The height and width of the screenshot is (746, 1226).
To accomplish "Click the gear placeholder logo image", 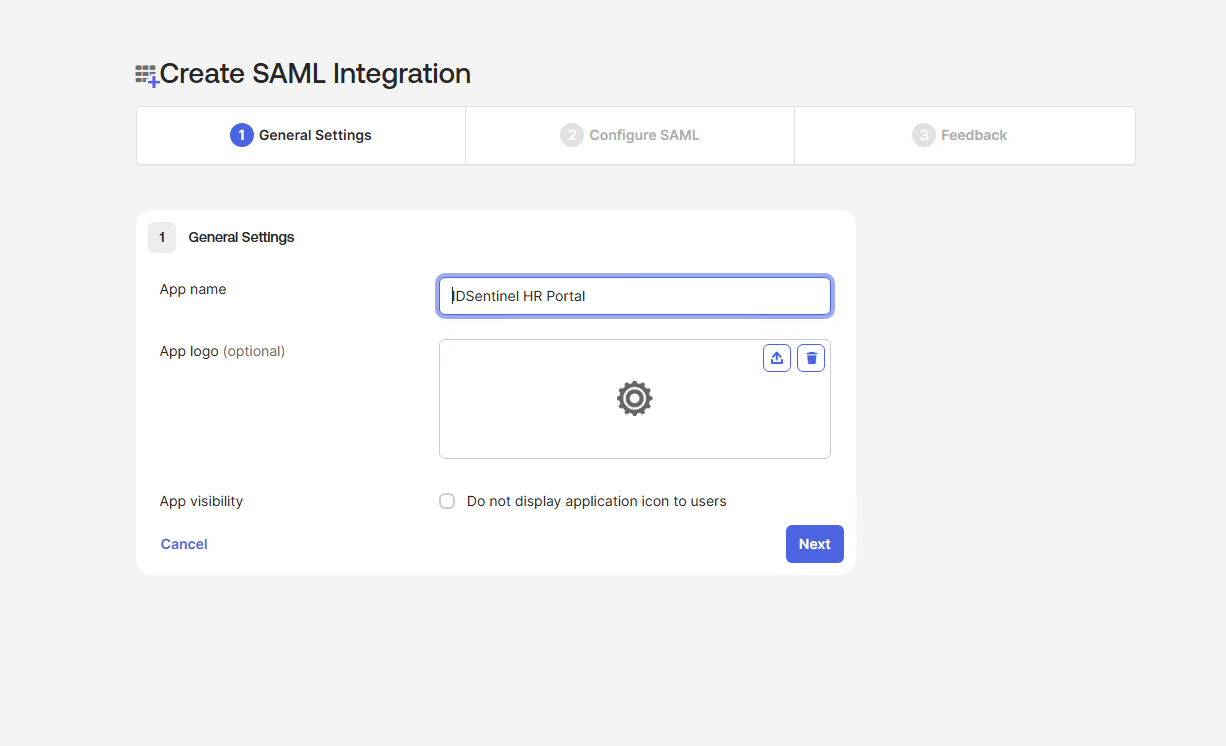I will tap(635, 398).
